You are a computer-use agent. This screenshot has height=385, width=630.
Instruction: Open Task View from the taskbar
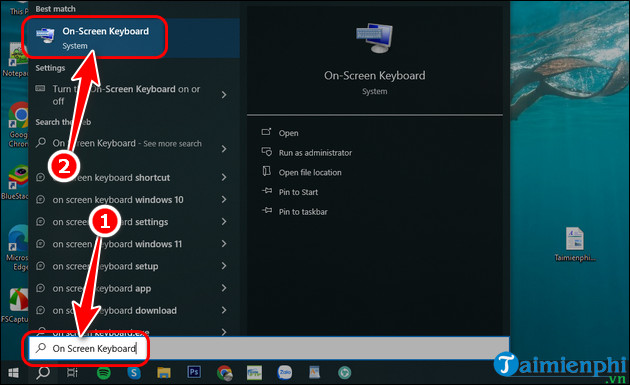[72, 373]
